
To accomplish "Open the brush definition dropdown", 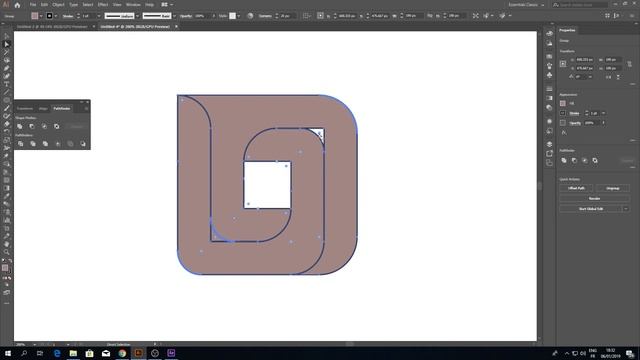I will pyautogui.click(x=174, y=16).
